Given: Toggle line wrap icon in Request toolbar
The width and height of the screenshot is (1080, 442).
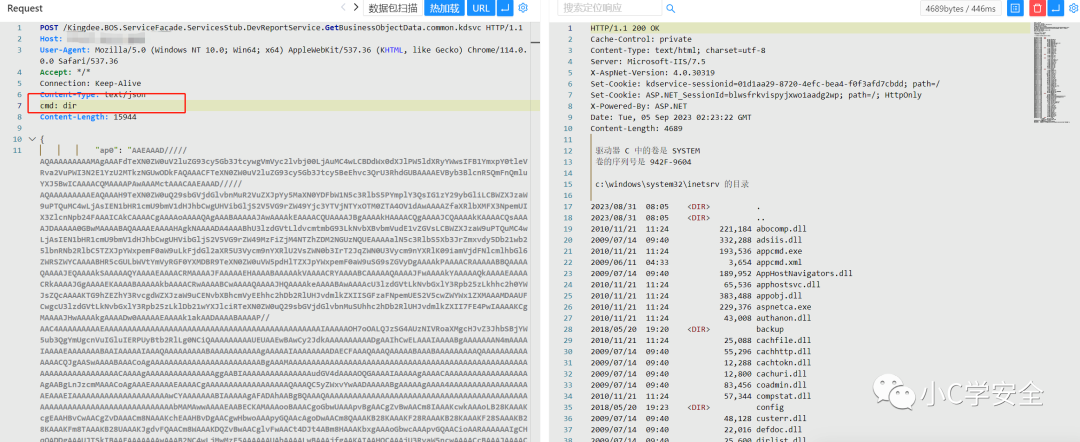Looking at the screenshot, I should click(x=506, y=8).
